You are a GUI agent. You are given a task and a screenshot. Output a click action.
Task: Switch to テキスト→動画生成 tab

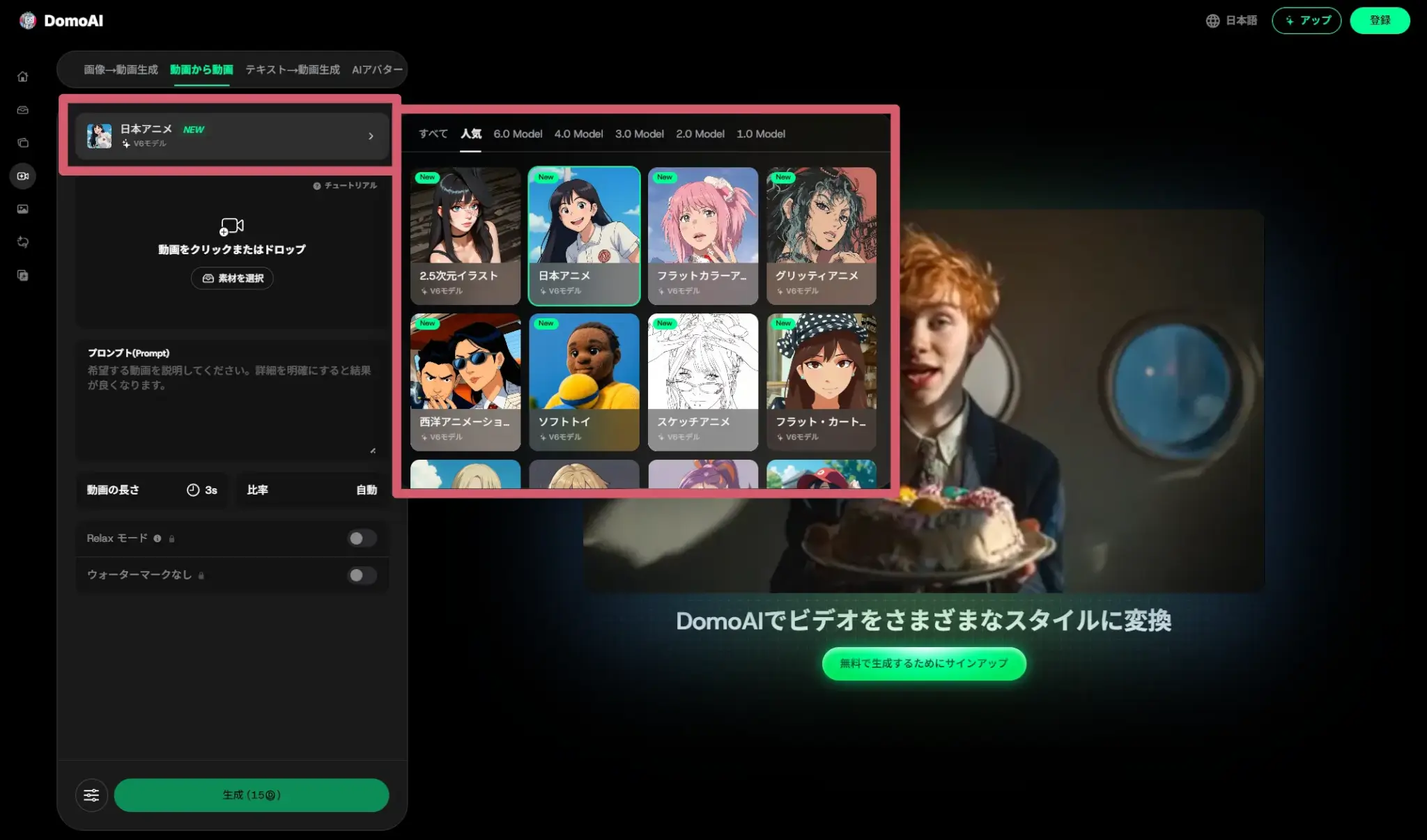click(x=292, y=70)
